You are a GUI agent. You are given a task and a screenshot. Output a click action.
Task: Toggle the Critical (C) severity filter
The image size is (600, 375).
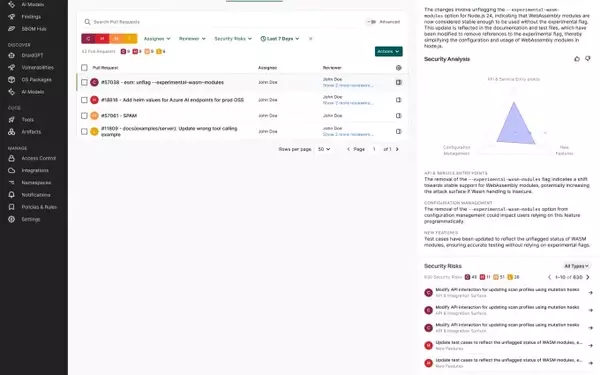click(x=88, y=39)
